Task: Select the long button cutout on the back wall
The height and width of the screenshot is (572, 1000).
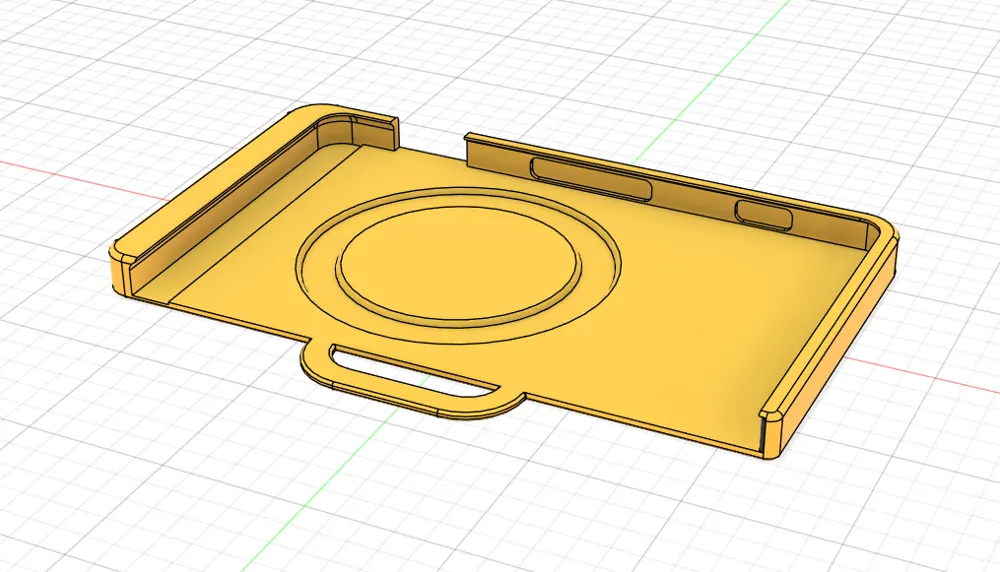Action: point(591,179)
